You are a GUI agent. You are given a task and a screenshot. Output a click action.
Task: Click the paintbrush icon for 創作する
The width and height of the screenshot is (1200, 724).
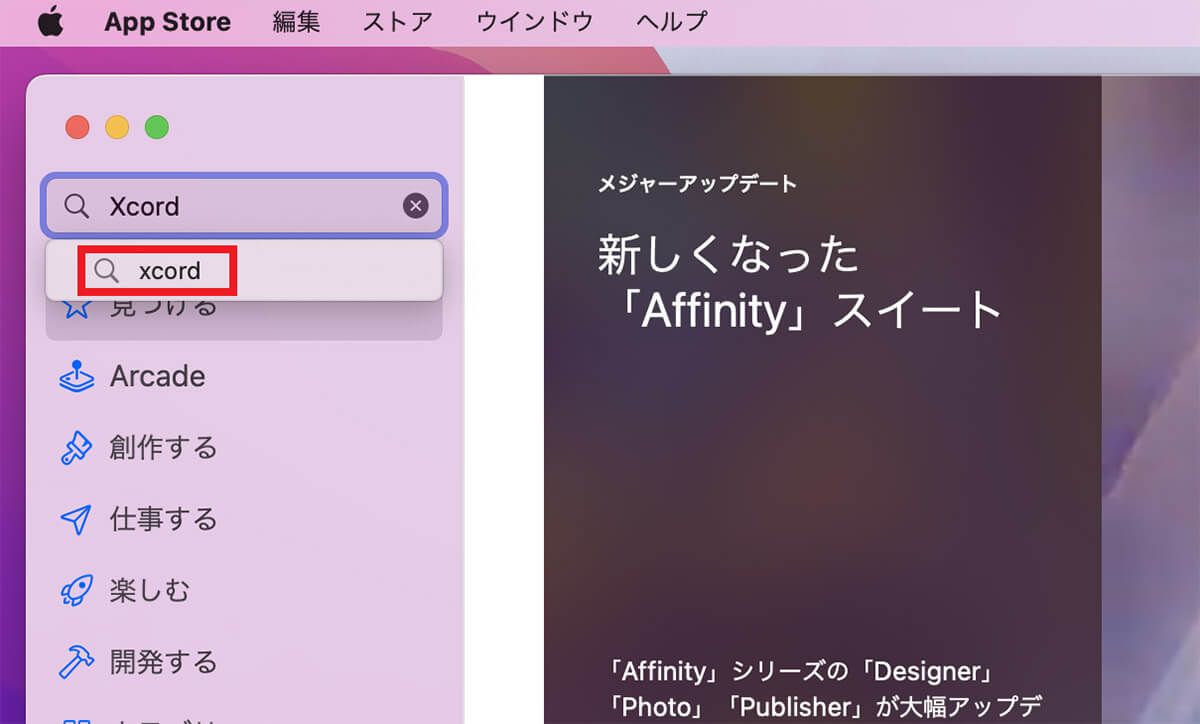tap(77, 448)
